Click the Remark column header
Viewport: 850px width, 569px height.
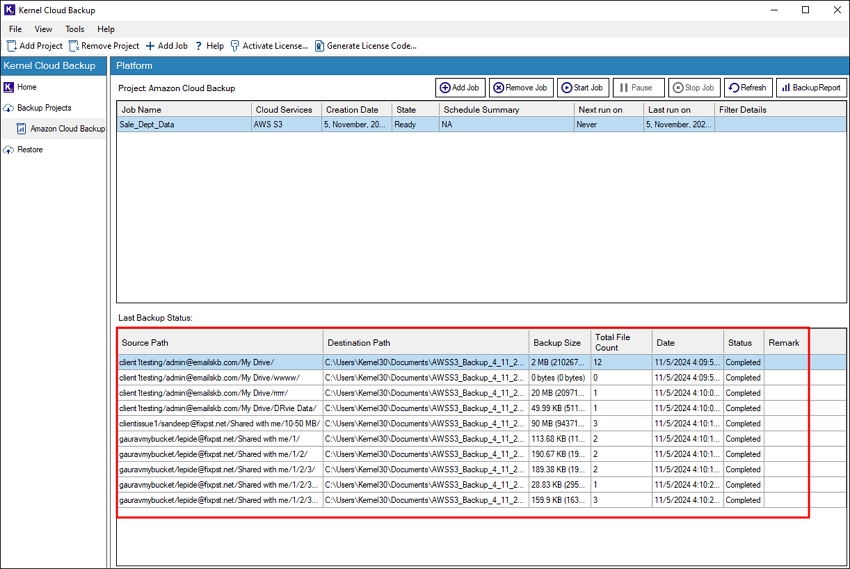pos(785,342)
